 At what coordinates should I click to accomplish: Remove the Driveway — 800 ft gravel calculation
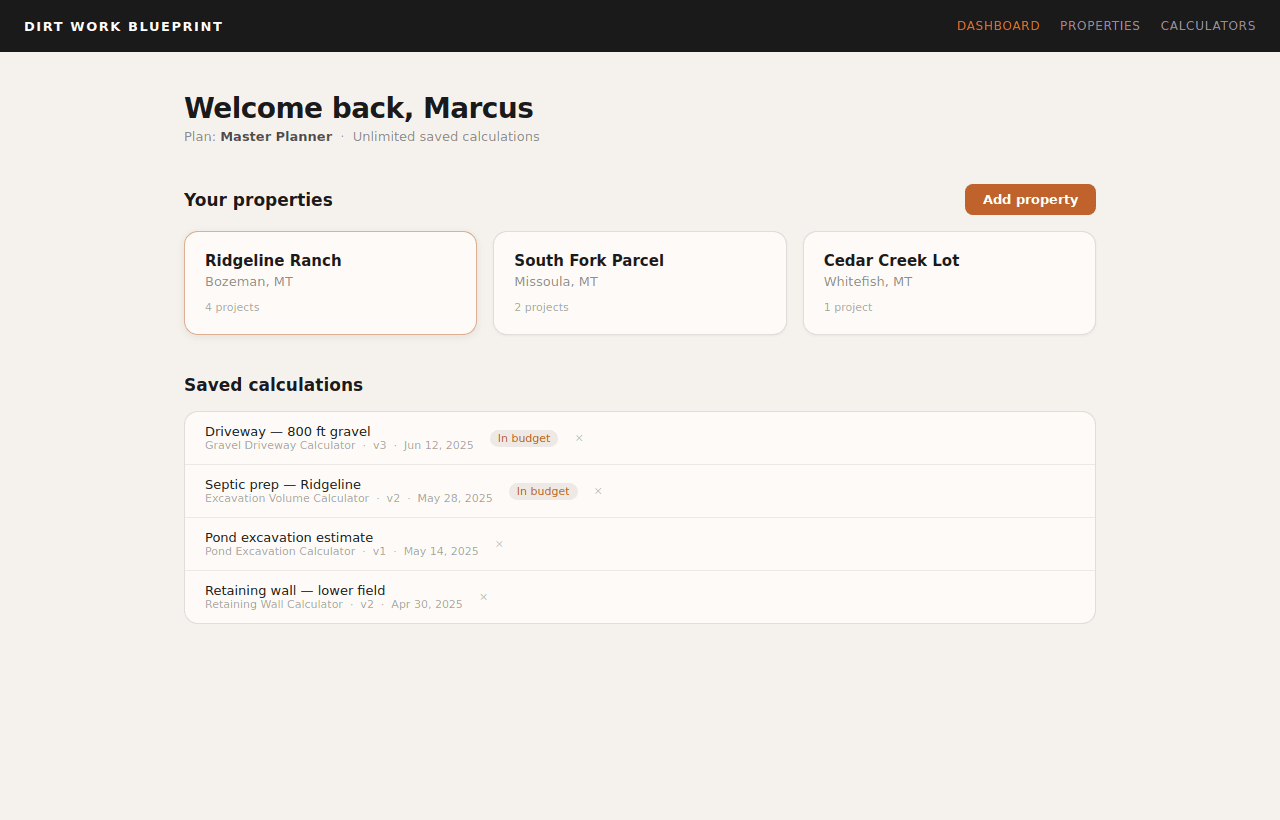(579, 438)
